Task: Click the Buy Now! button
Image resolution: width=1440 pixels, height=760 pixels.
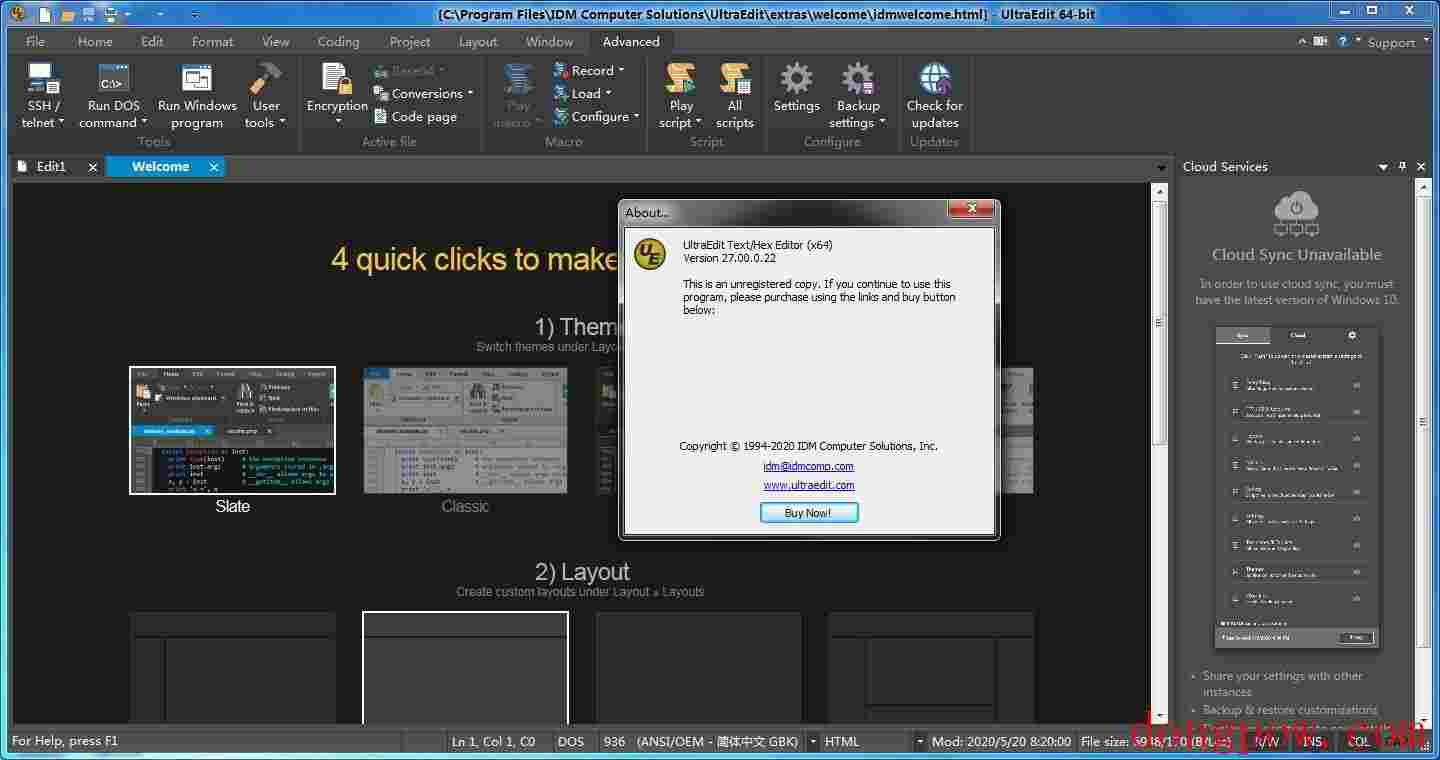Action: 808,513
